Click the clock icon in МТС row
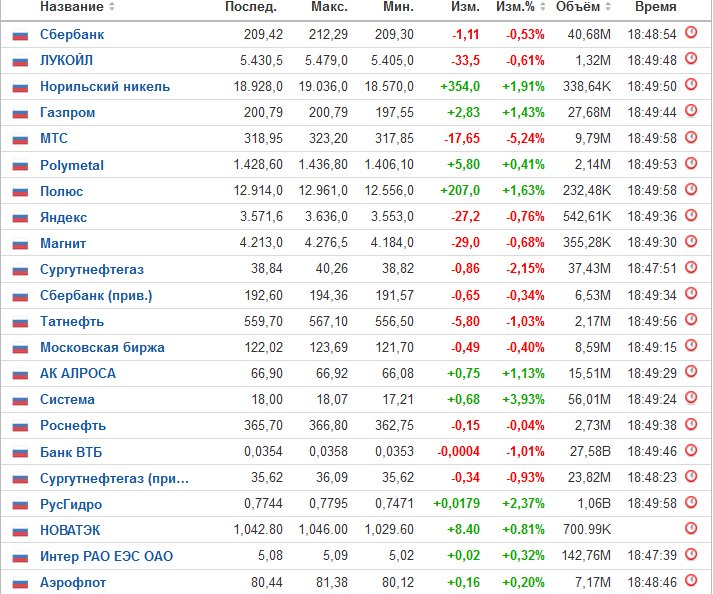 pyautogui.click(x=691, y=137)
